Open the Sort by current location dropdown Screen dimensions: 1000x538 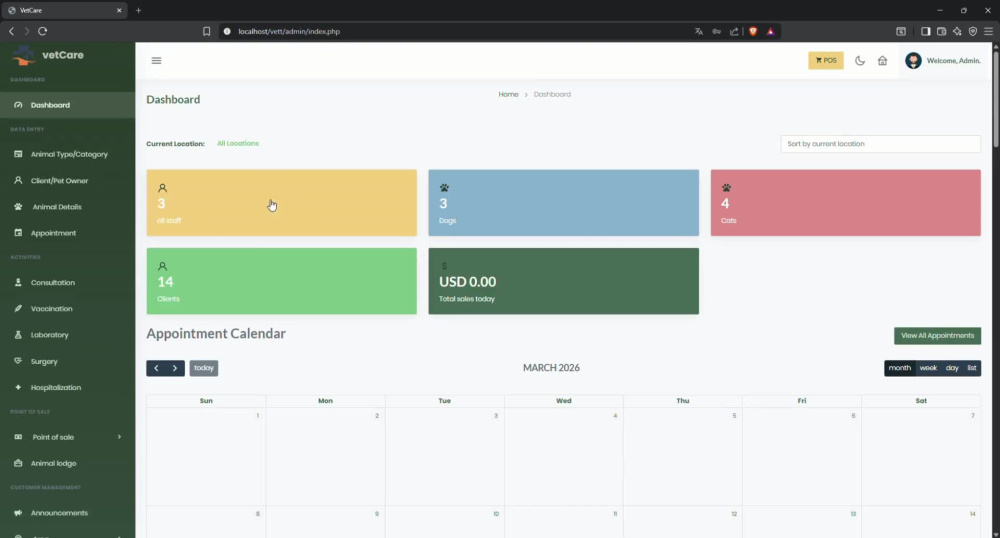click(x=881, y=144)
